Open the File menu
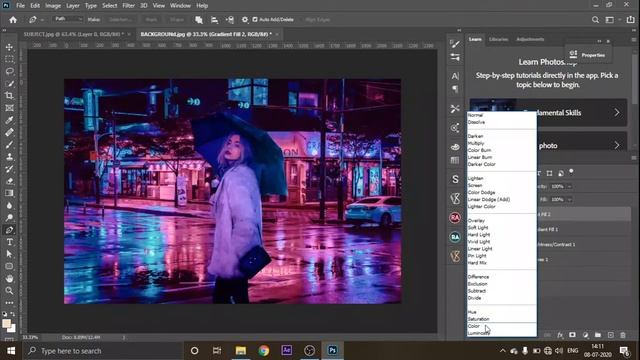 (x=20, y=6)
